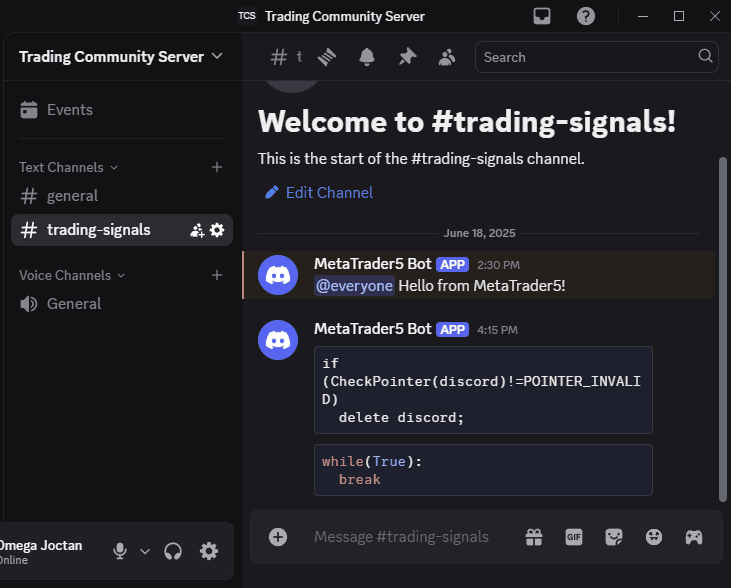Click MetaTrader5 Bot name at 4:15 PM
The height and width of the screenshot is (588, 731).
point(372,329)
